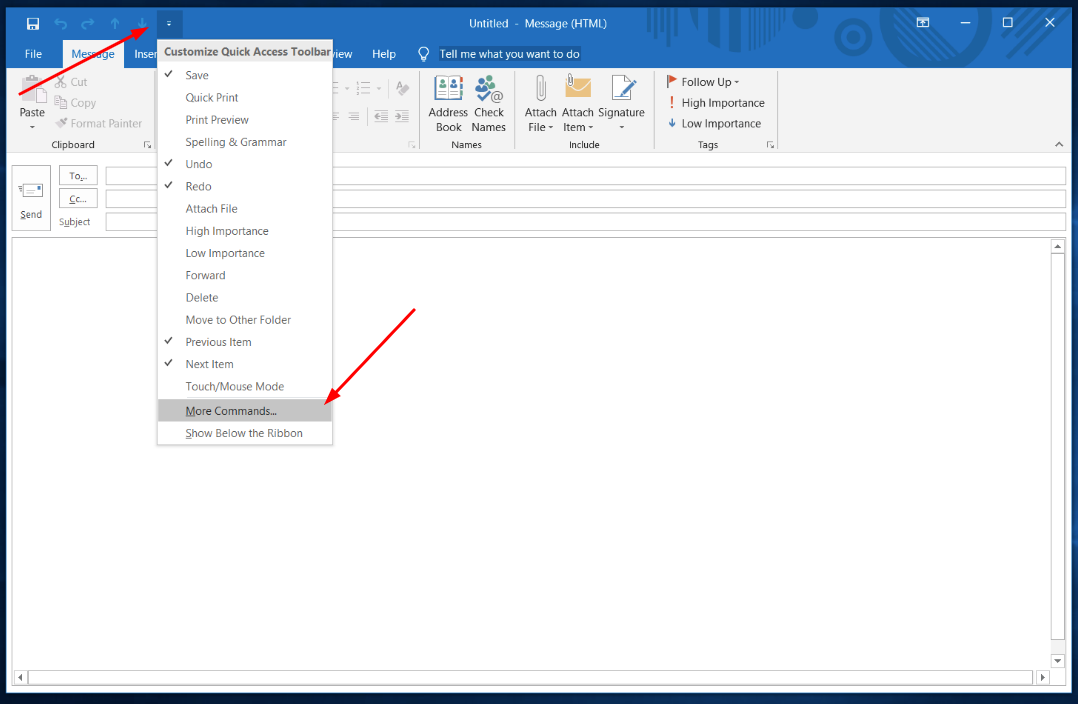
Task: Click the To... button
Action: 78,176
